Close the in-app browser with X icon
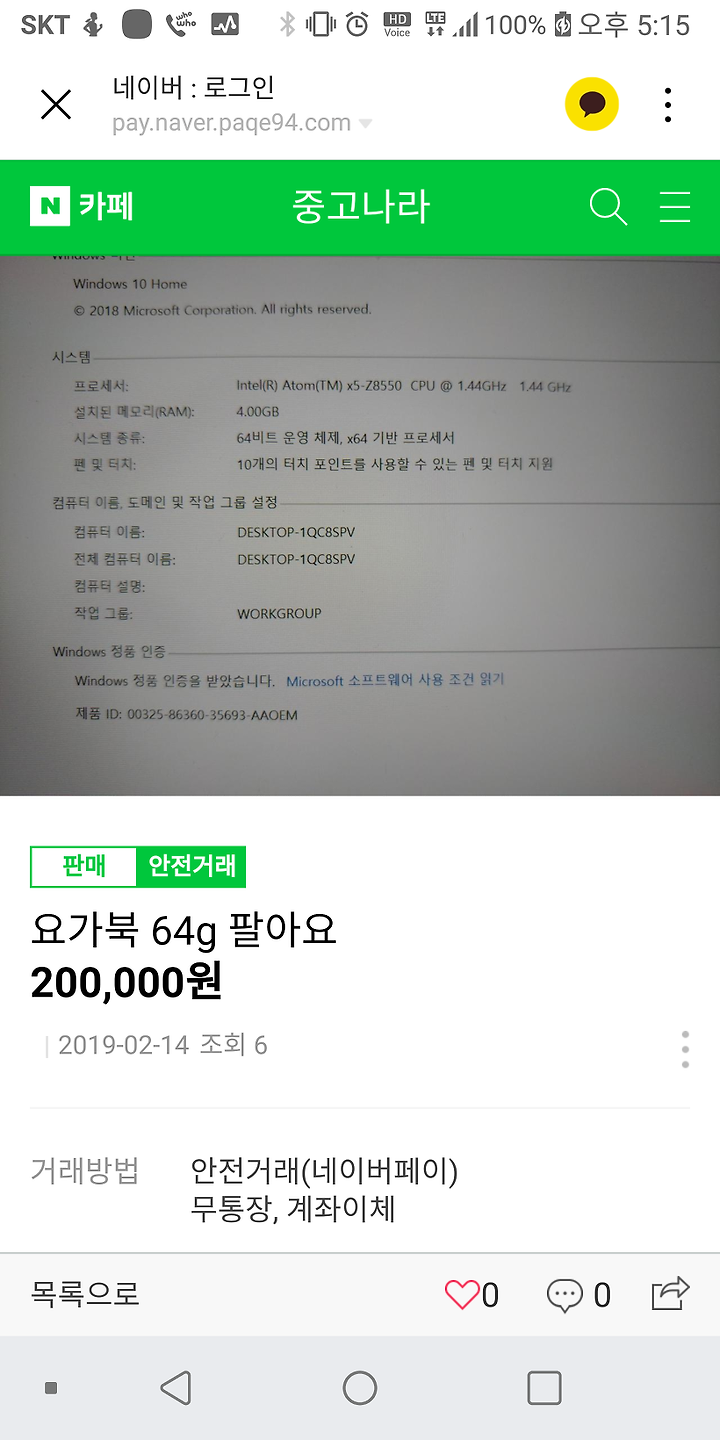Image resolution: width=720 pixels, height=1440 pixels. [x=56, y=105]
